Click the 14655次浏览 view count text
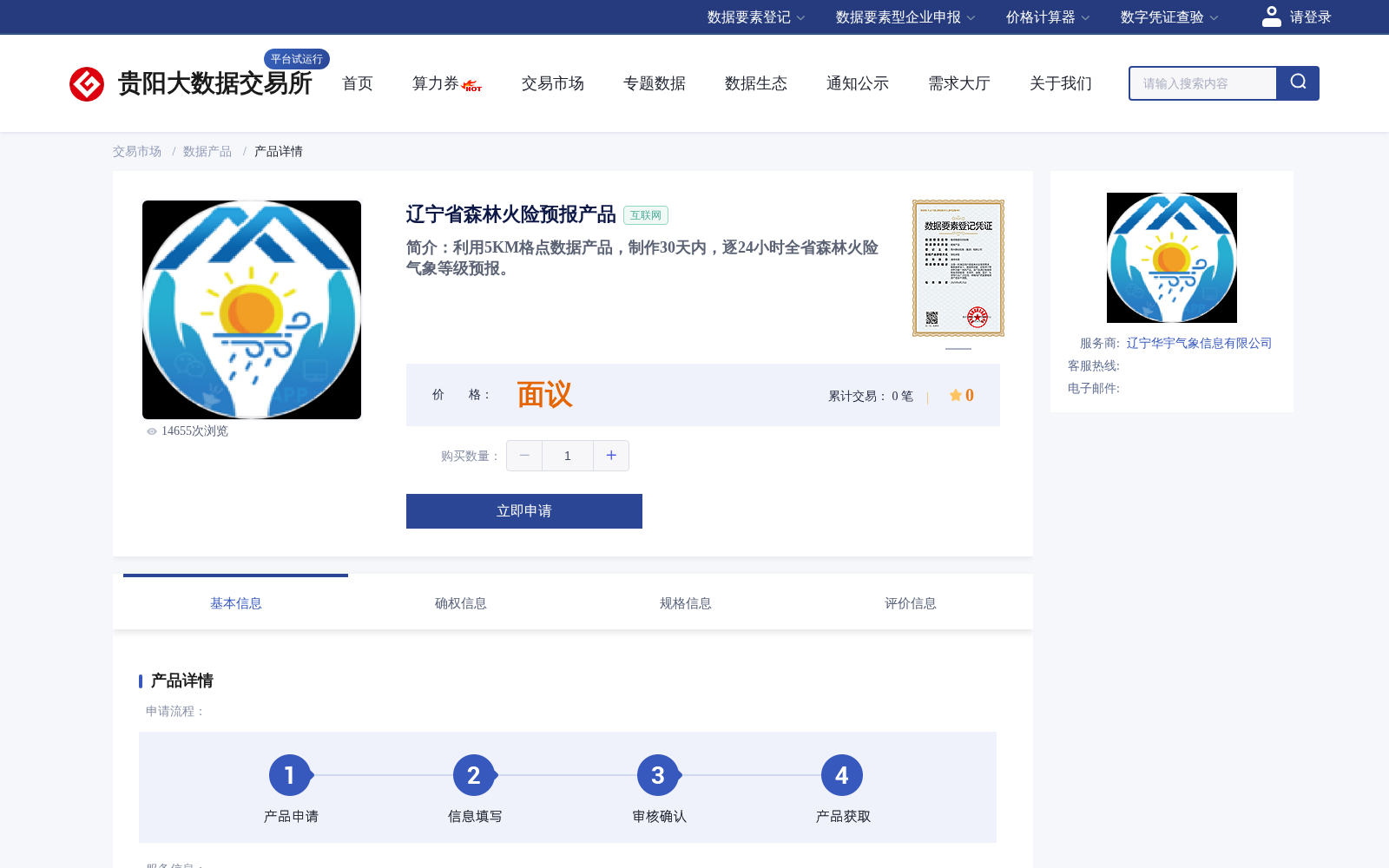Screen dimensions: 1389x868 pos(194,431)
